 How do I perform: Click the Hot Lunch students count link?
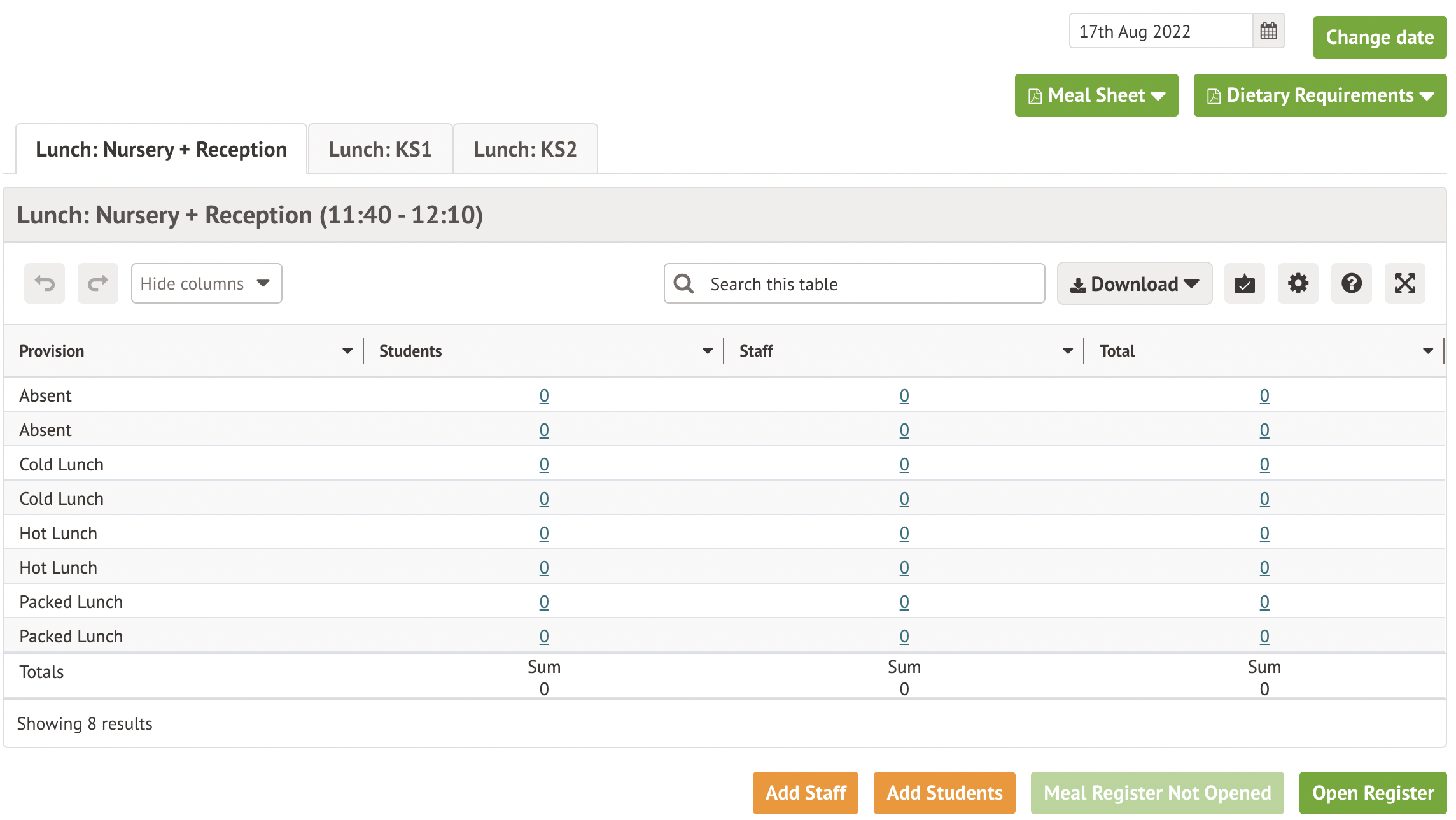(544, 534)
